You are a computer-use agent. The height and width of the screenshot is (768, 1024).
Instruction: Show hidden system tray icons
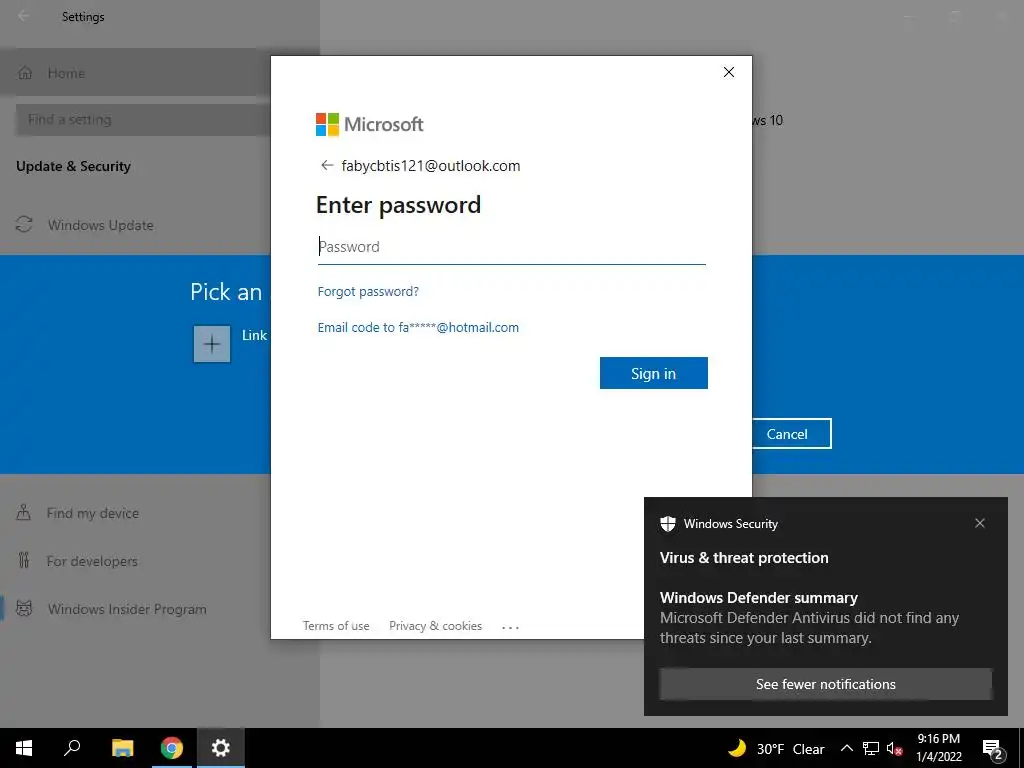pyautogui.click(x=846, y=748)
